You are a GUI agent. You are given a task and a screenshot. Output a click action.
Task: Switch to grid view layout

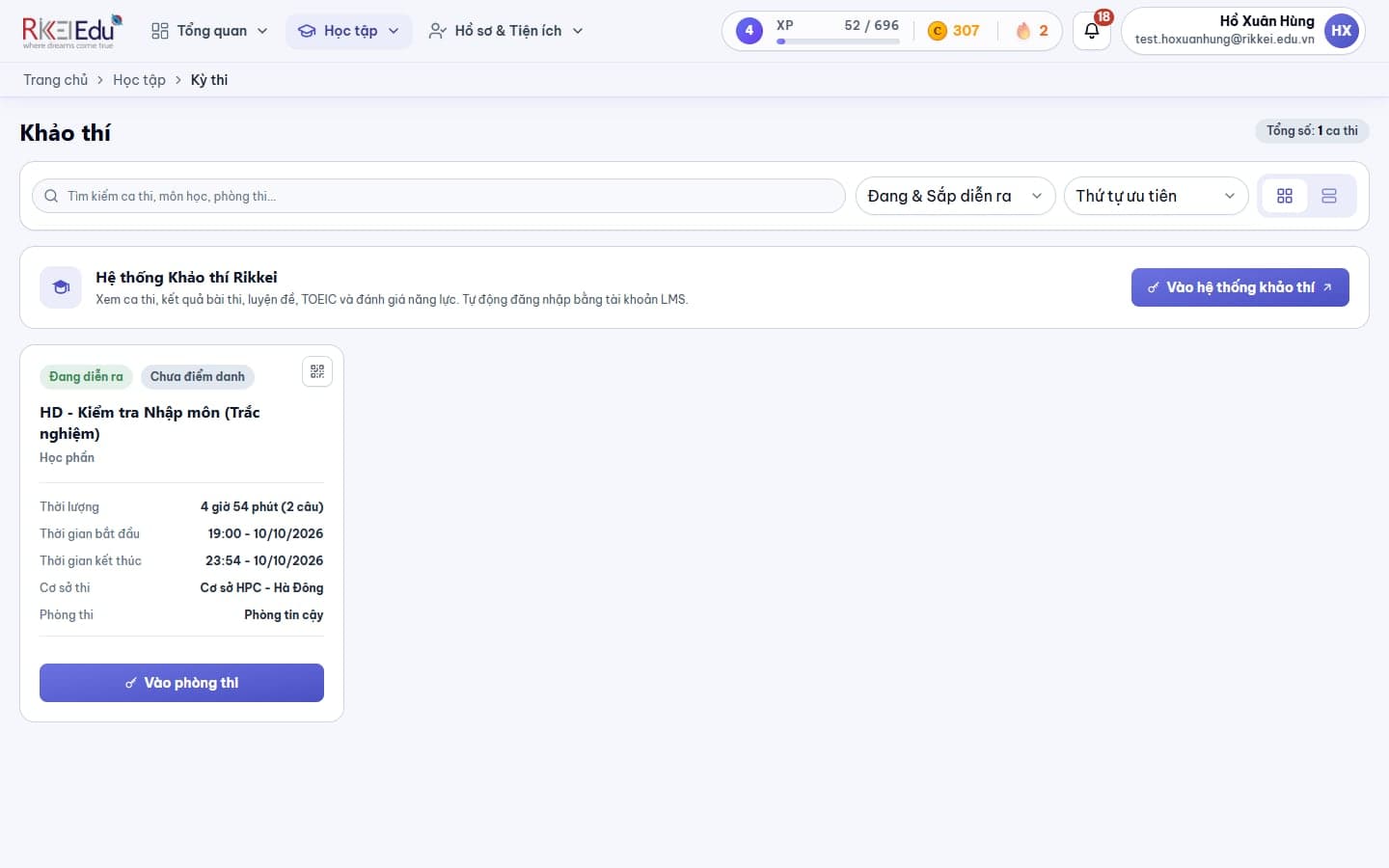[x=1285, y=196]
